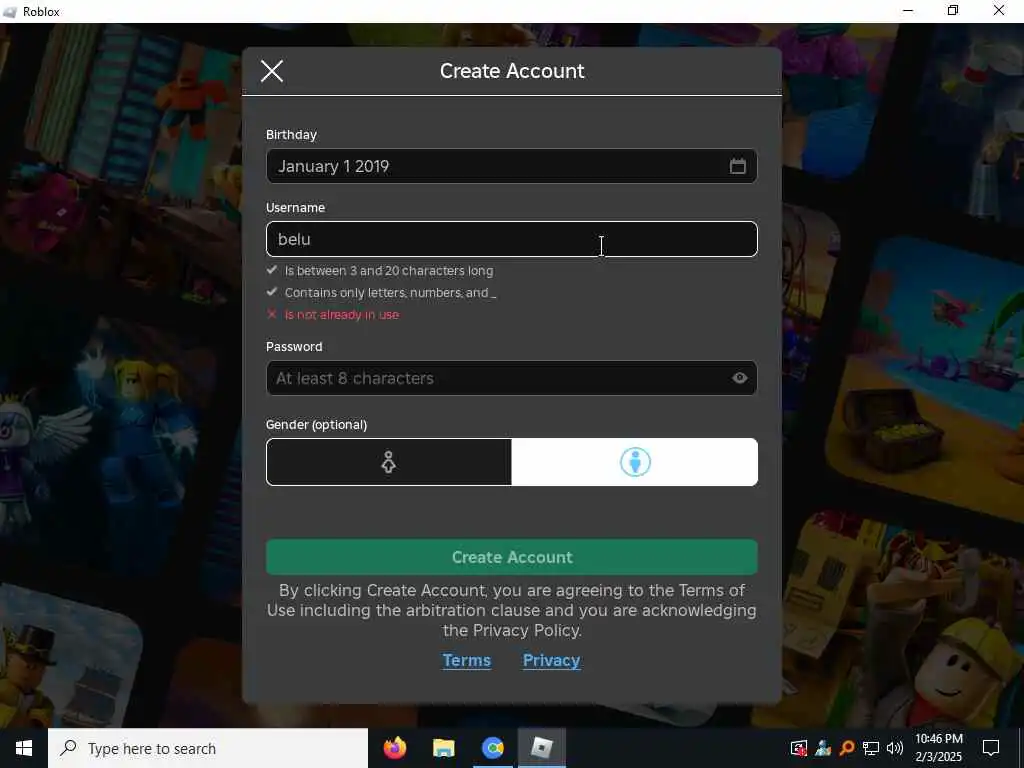
Task: Open the Terms link
Action: click(x=466, y=660)
